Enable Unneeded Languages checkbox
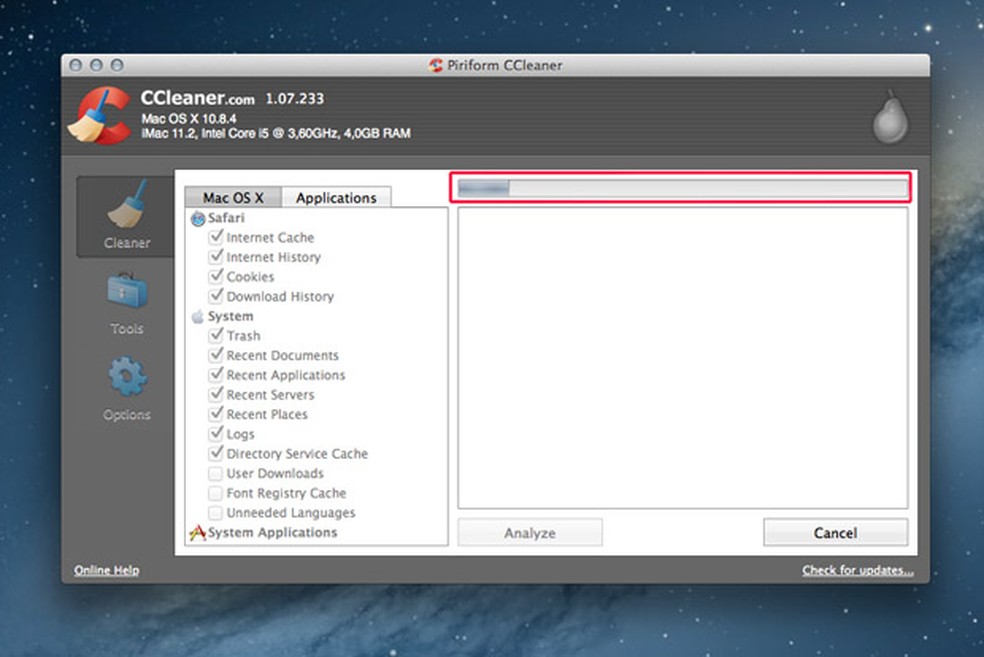Image resolution: width=984 pixels, height=657 pixels. coord(215,513)
